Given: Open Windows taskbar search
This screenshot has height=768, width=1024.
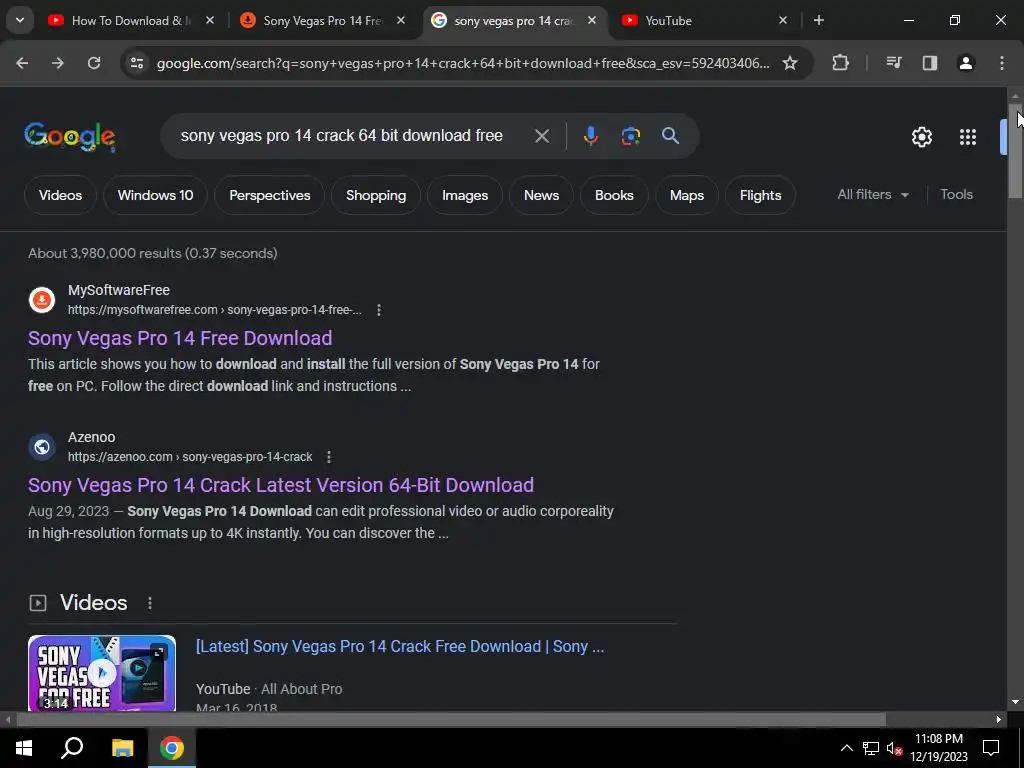Looking at the screenshot, I should point(72,748).
